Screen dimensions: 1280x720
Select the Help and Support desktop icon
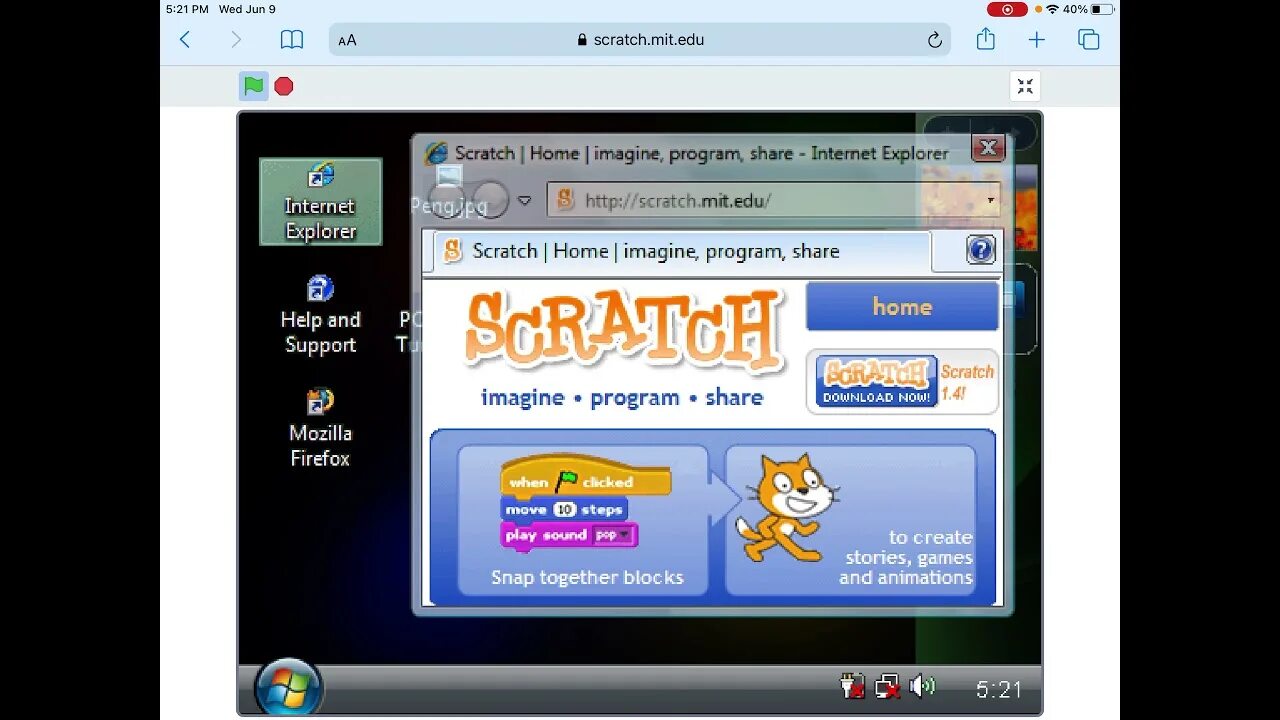320,315
